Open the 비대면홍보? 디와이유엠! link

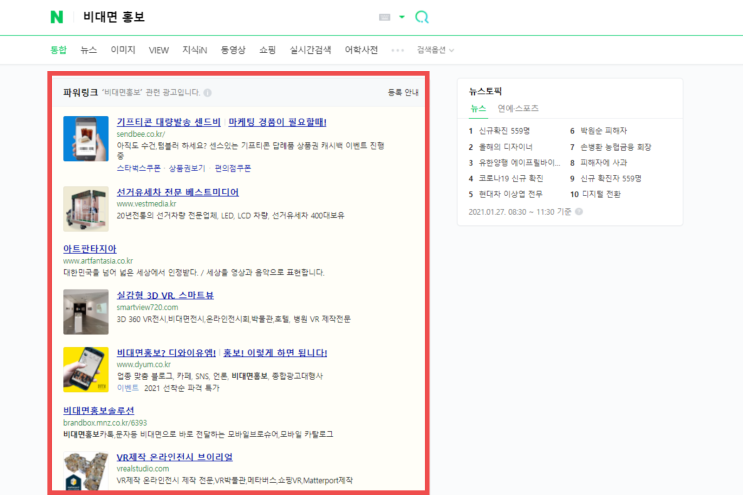166,353
